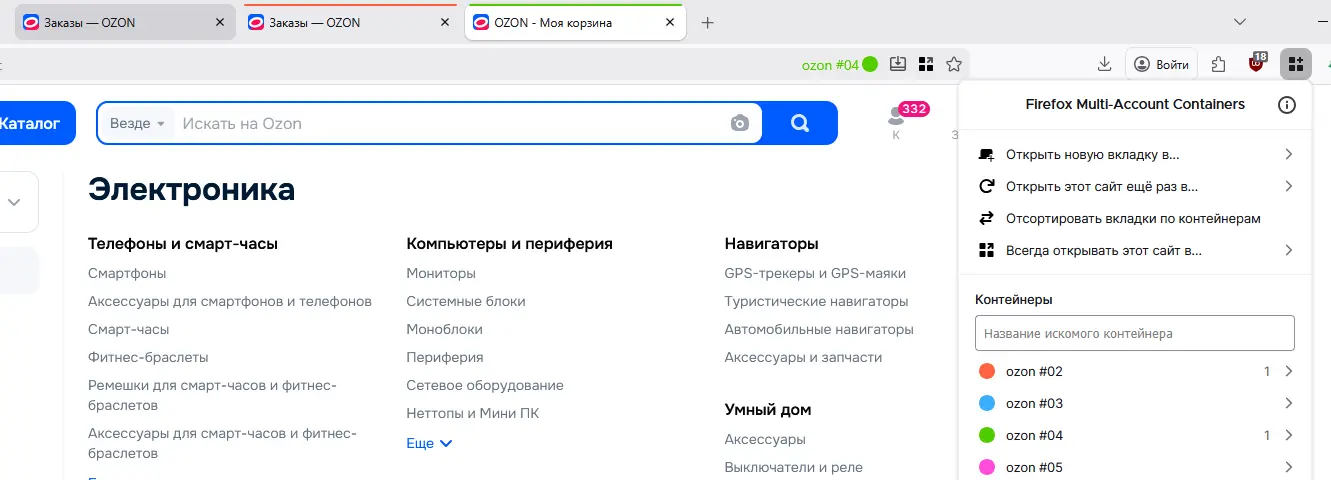Viewport: 1331px width, 480px height.
Task: Open the Моноблоки link
Action: click(x=444, y=329)
